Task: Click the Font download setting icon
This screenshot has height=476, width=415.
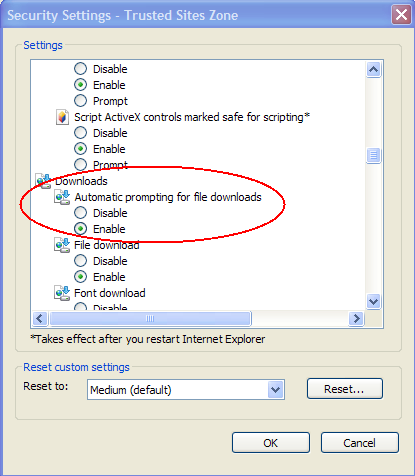Action: [62, 293]
